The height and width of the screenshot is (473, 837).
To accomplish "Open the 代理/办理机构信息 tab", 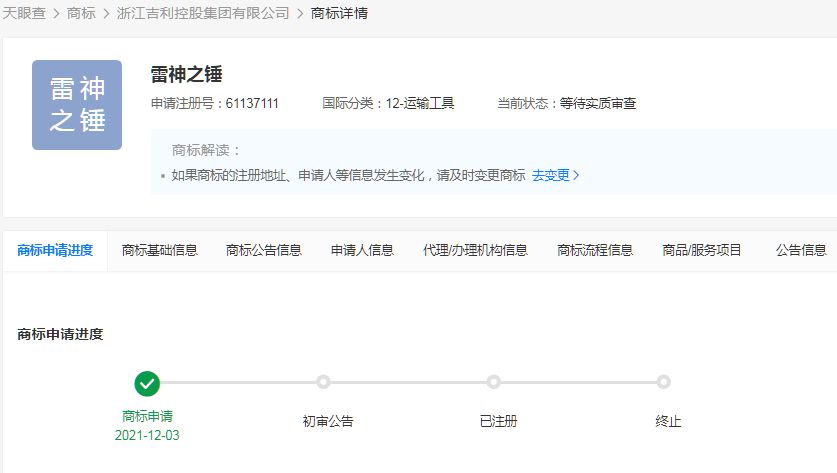I will click(x=475, y=250).
